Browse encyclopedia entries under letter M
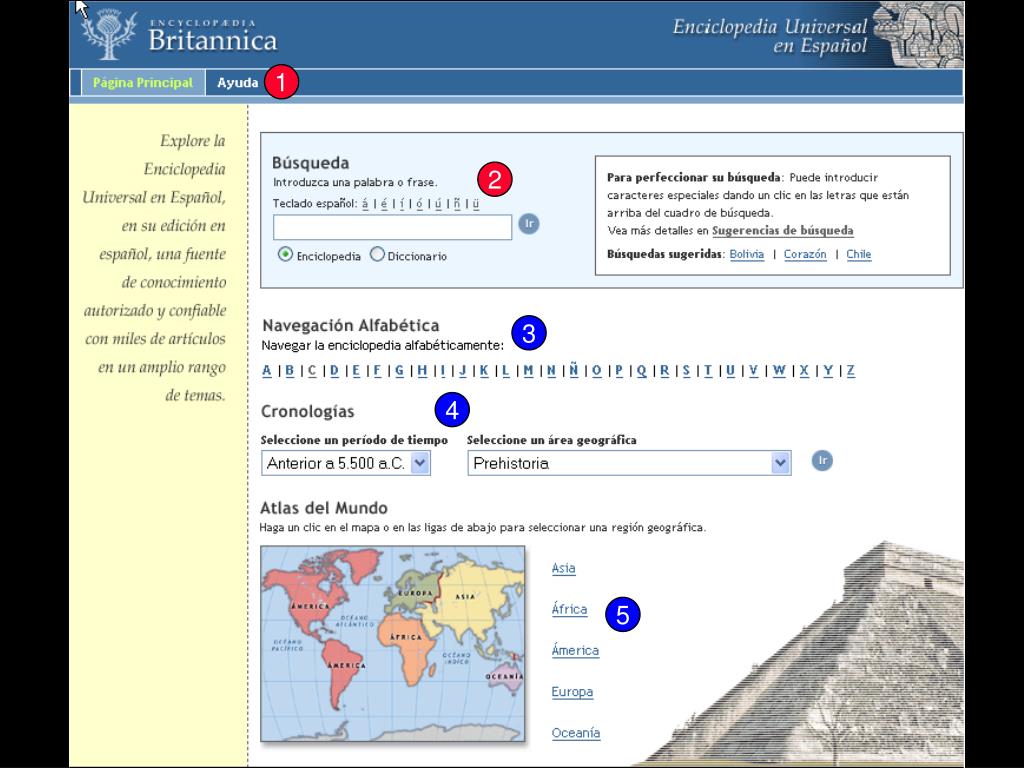1024x768 pixels. [x=528, y=371]
